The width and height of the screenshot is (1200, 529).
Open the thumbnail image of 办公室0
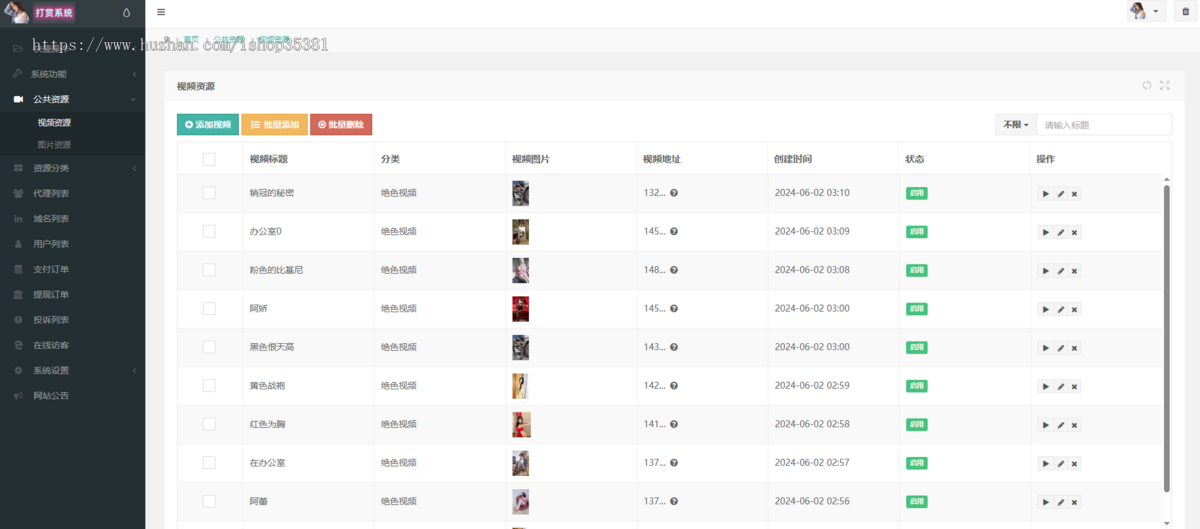coord(521,232)
